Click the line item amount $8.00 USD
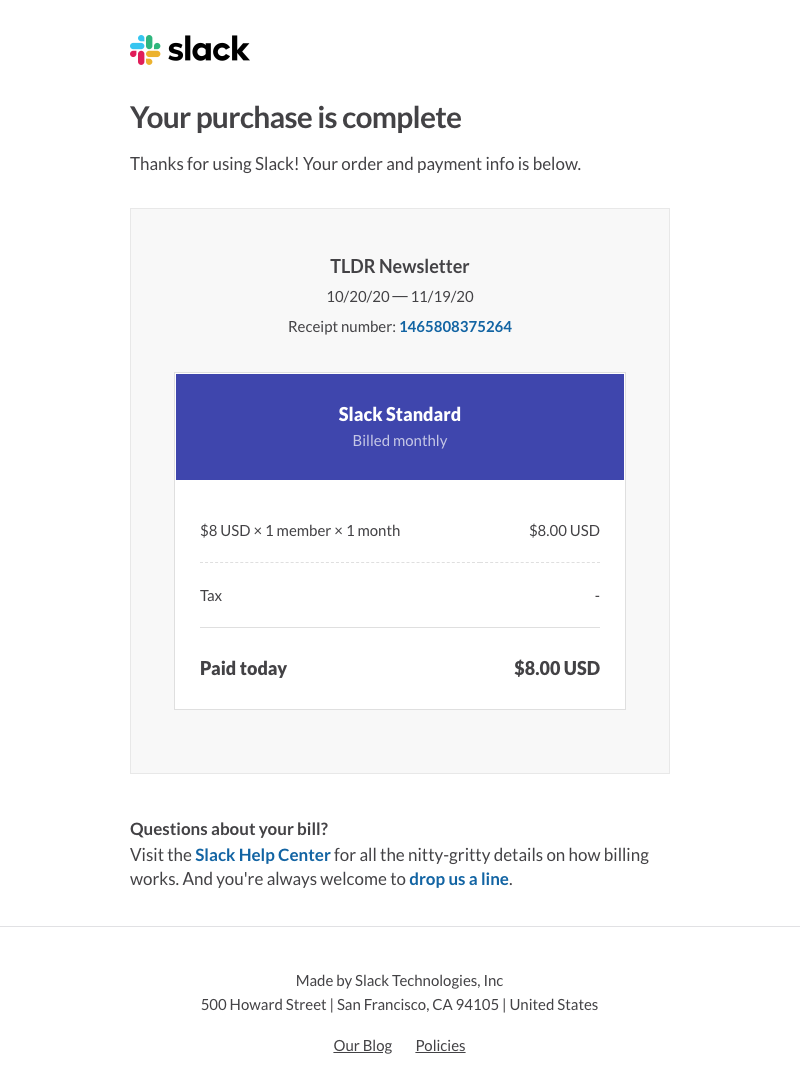The width and height of the screenshot is (800, 1082). [x=564, y=531]
